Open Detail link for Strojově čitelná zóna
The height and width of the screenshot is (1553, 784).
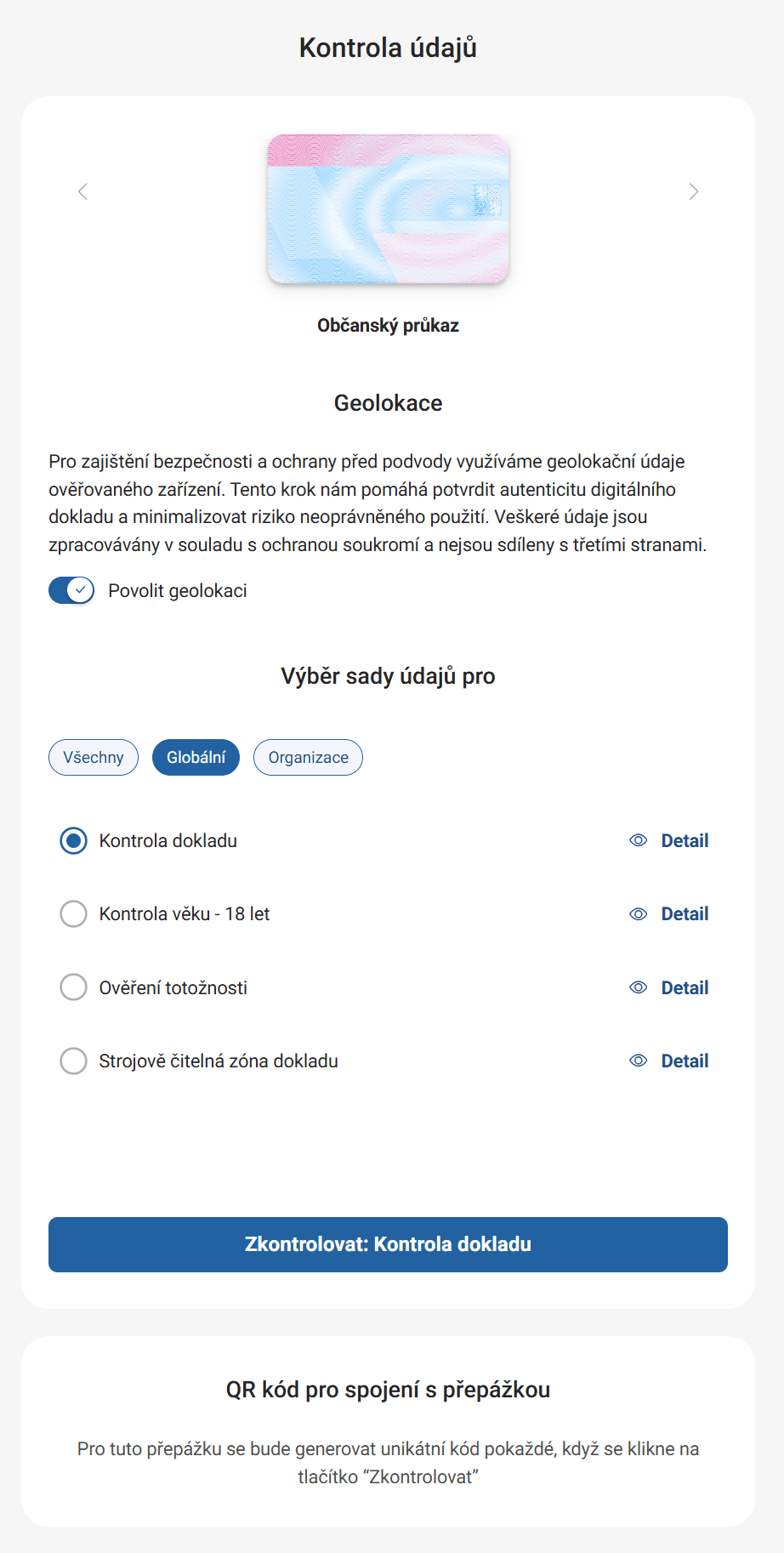[685, 1061]
